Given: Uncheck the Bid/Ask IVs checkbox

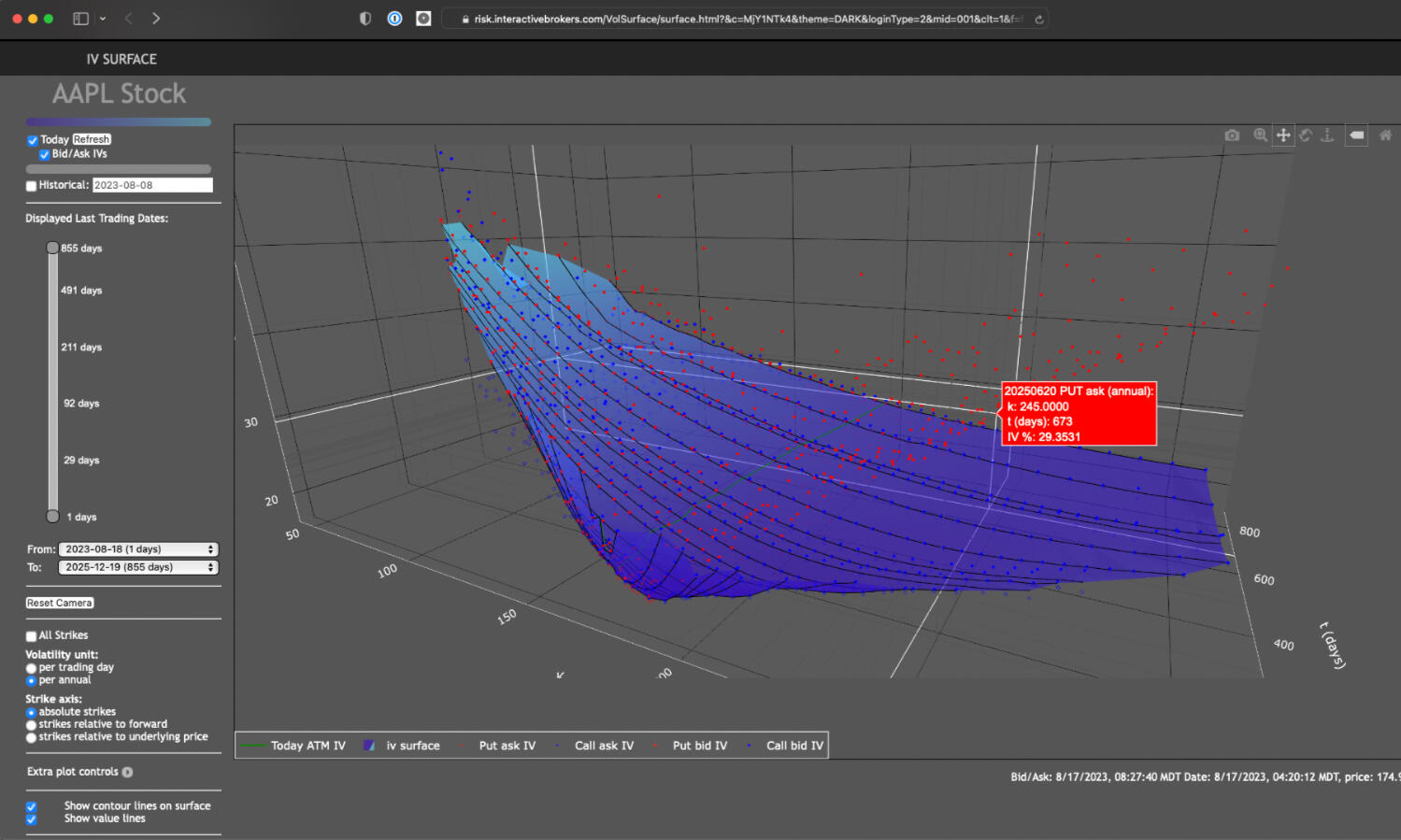Looking at the screenshot, I should [44, 155].
